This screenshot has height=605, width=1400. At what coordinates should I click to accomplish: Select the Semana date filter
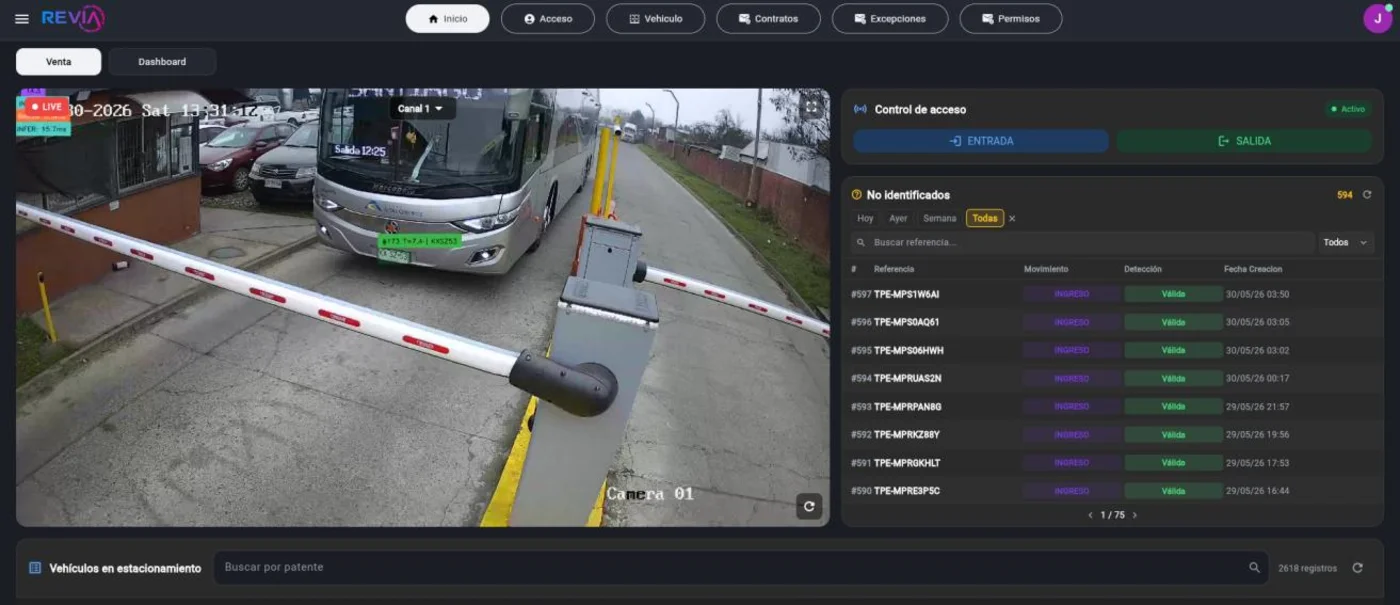pos(939,218)
